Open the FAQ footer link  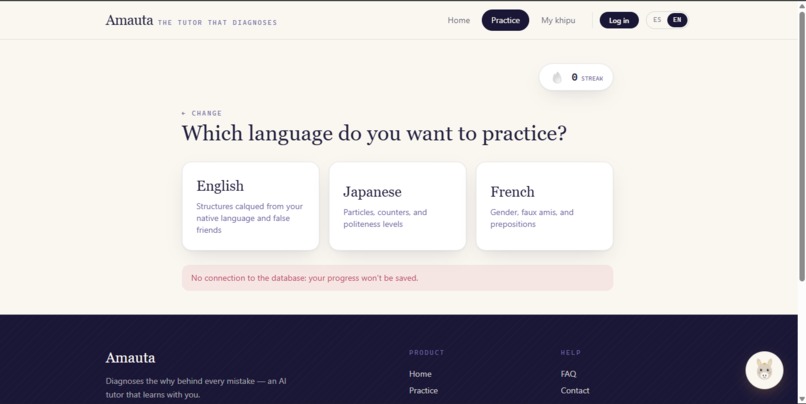pyautogui.click(x=568, y=374)
